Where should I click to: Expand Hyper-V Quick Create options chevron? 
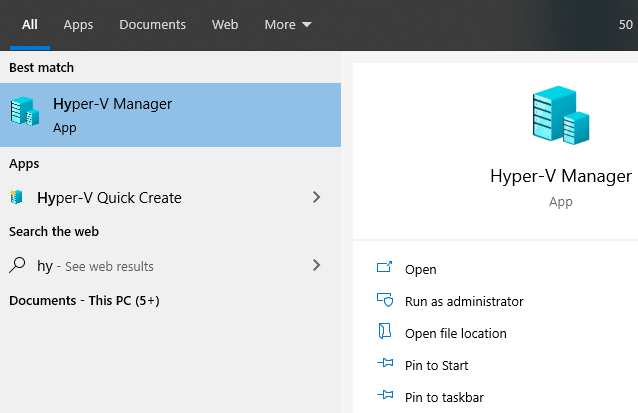tap(316, 197)
